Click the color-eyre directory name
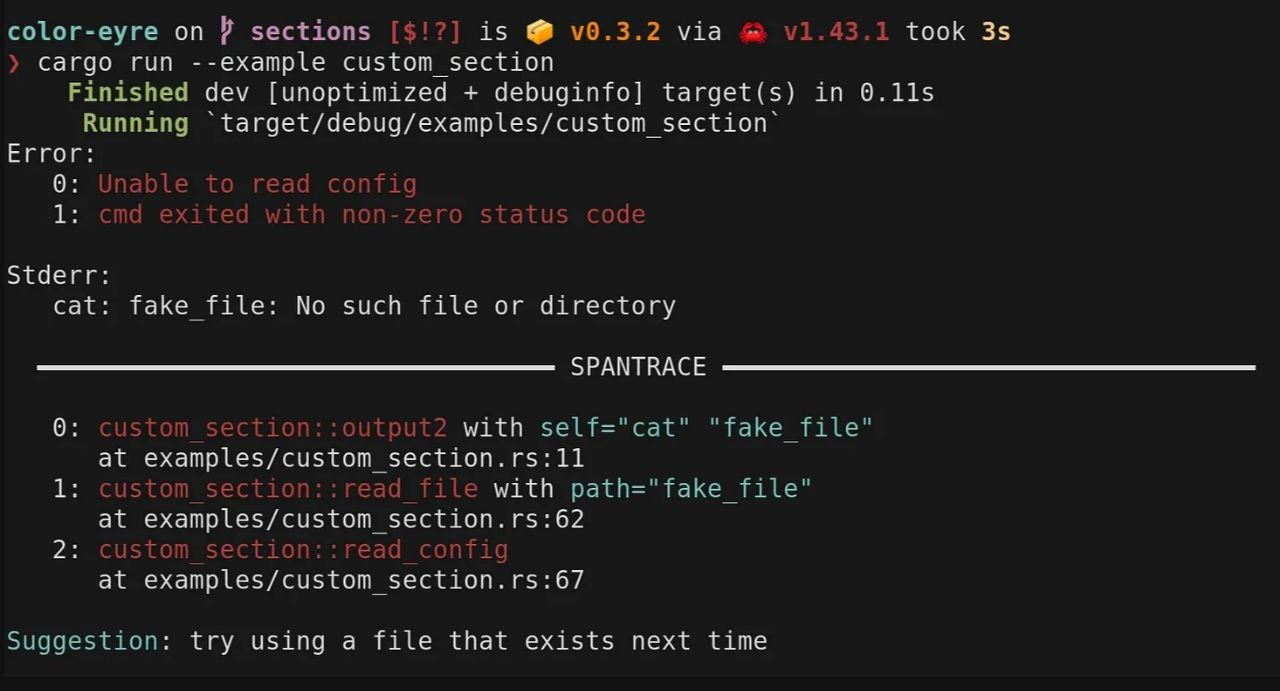 pos(82,32)
